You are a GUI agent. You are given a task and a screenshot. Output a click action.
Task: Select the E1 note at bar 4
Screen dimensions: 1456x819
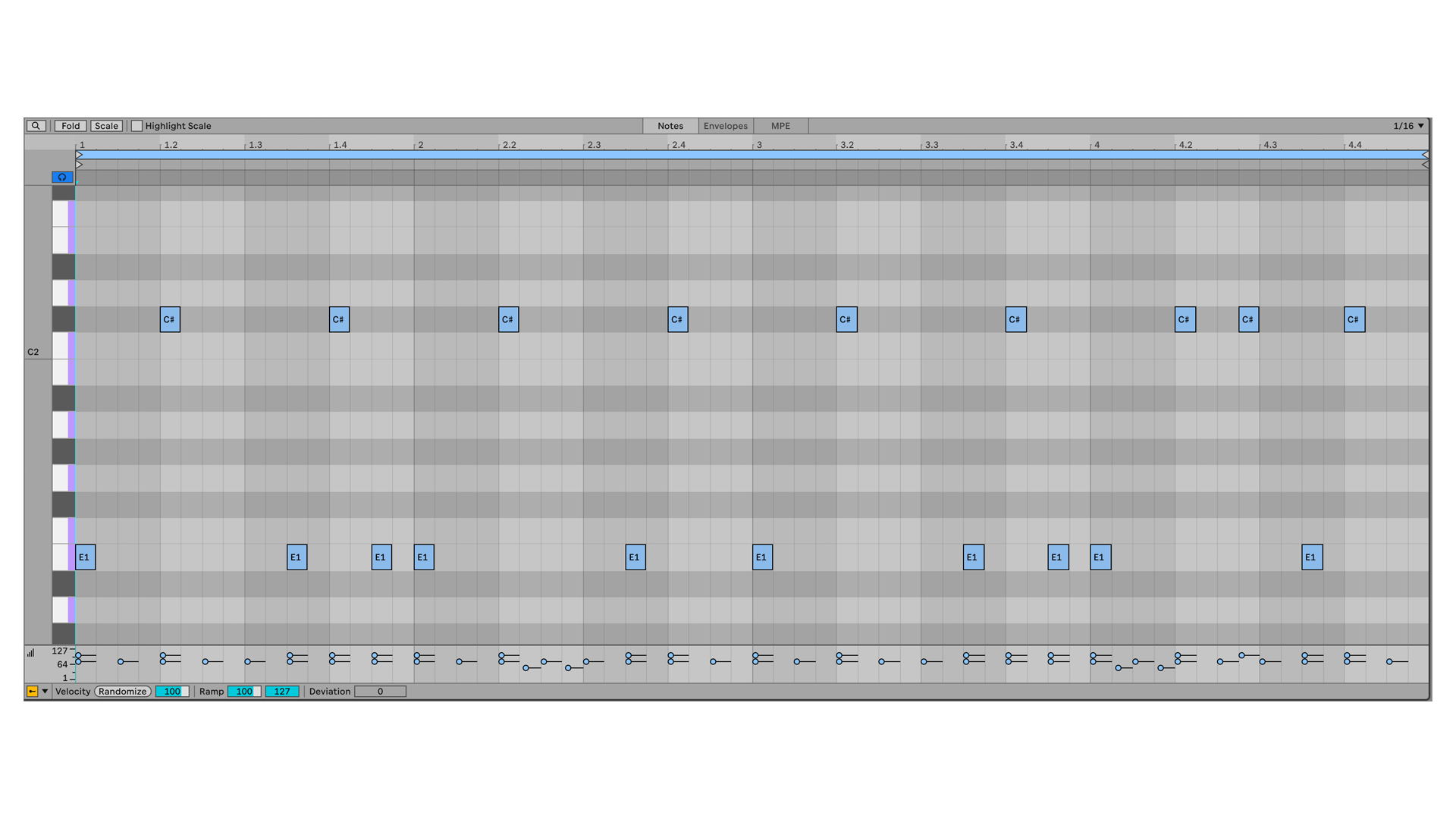(1100, 557)
